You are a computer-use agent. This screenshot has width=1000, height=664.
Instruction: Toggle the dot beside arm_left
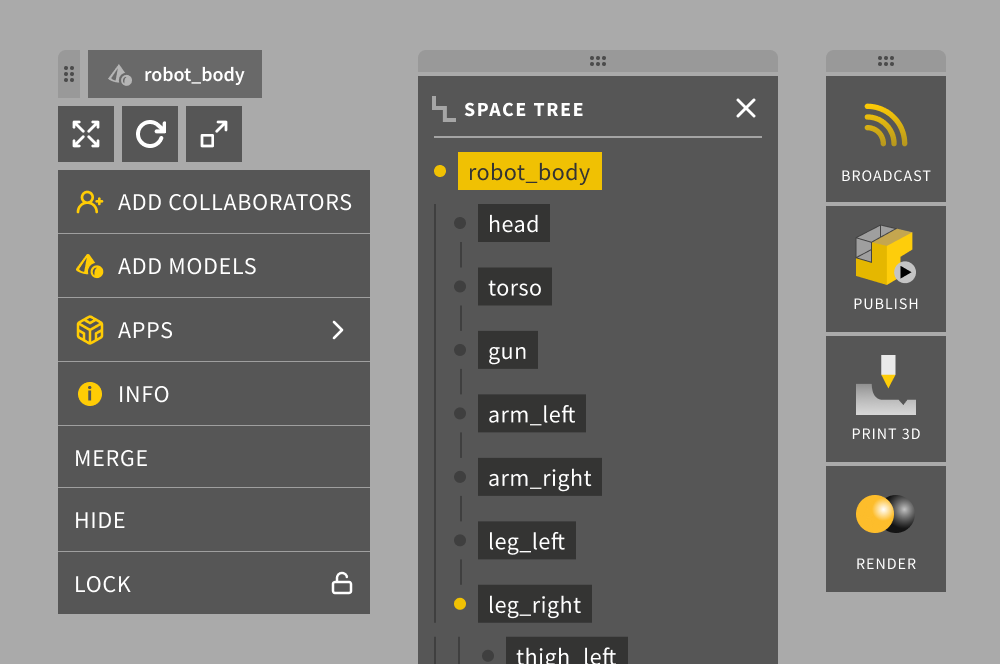(x=460, y=413)
